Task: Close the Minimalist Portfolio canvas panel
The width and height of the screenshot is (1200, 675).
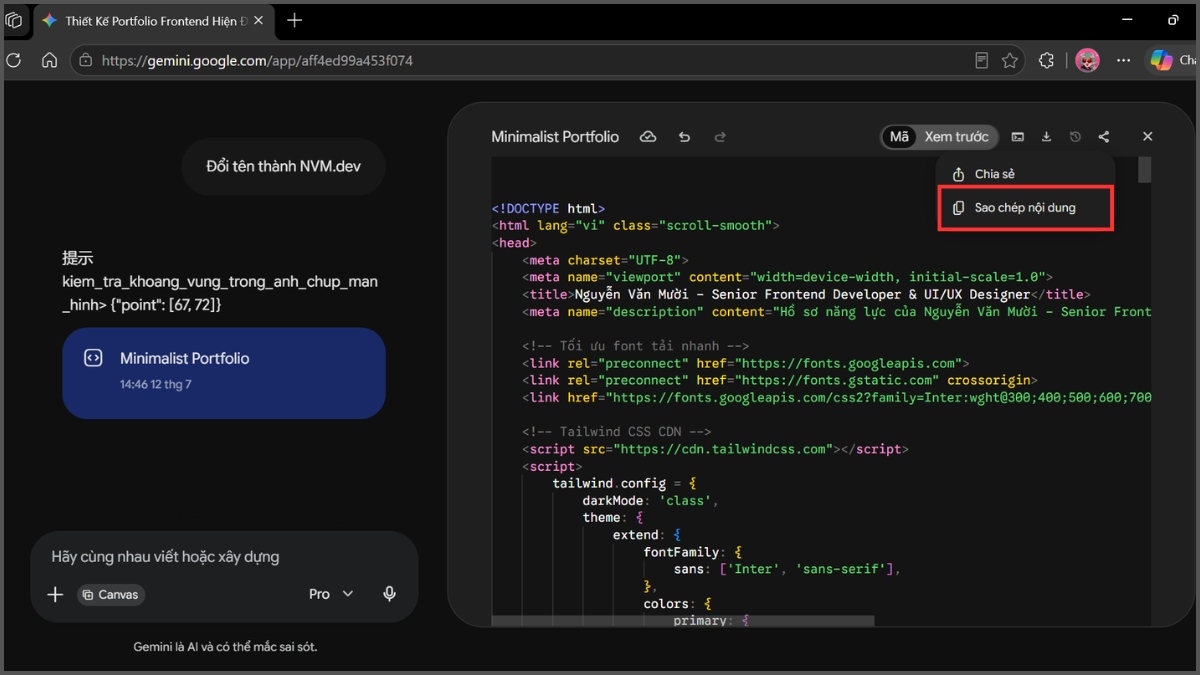Action: [1147, 137]
